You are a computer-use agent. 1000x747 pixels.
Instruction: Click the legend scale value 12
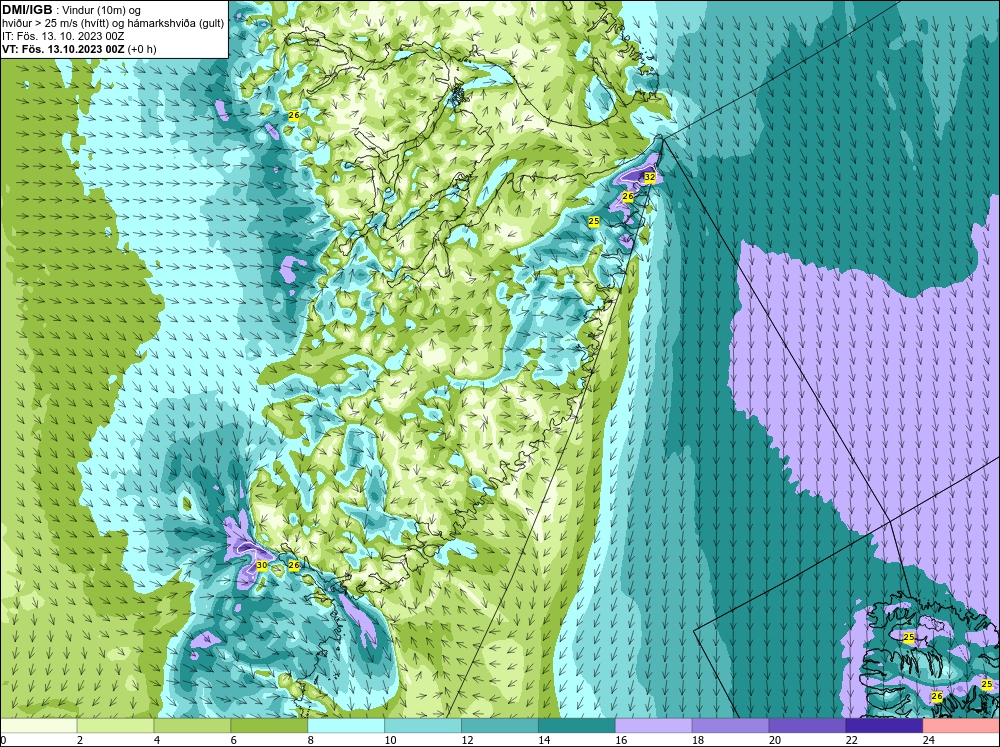467,740
